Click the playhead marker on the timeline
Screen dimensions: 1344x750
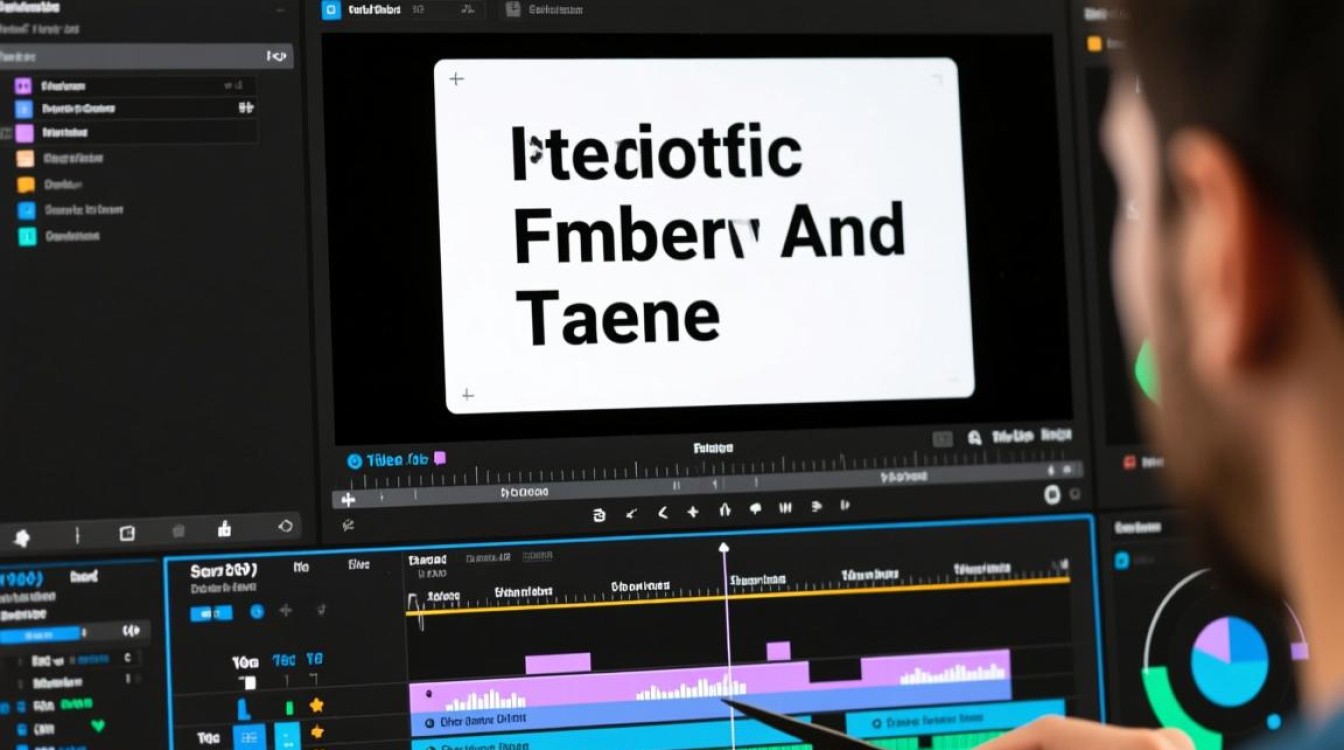724,548
